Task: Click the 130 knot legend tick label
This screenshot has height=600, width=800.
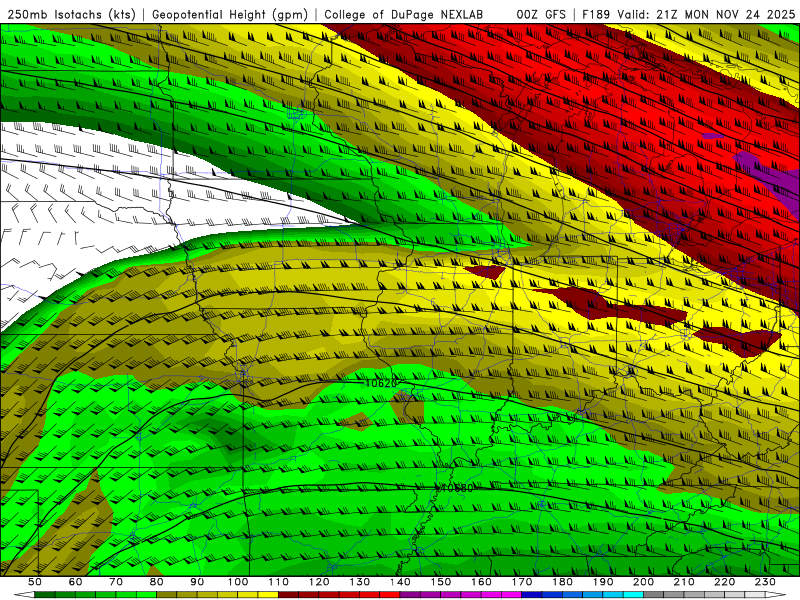Action: pyautogui.click(x=359, y=582)
